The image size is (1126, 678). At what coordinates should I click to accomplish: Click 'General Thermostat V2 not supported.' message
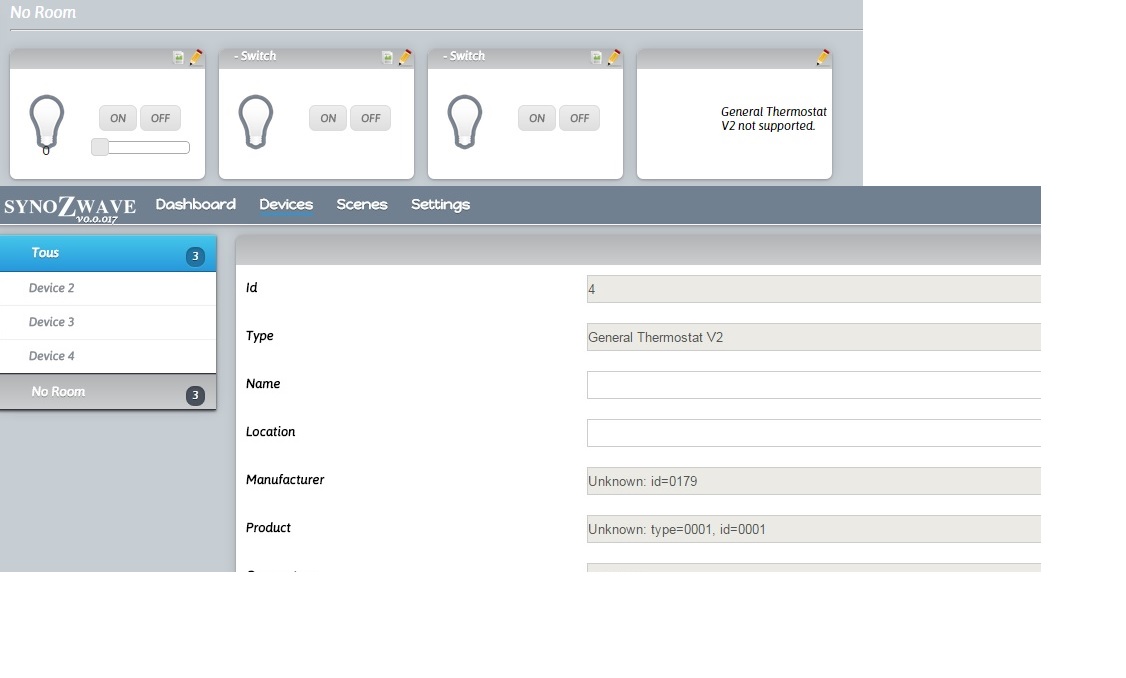(773, 119)
